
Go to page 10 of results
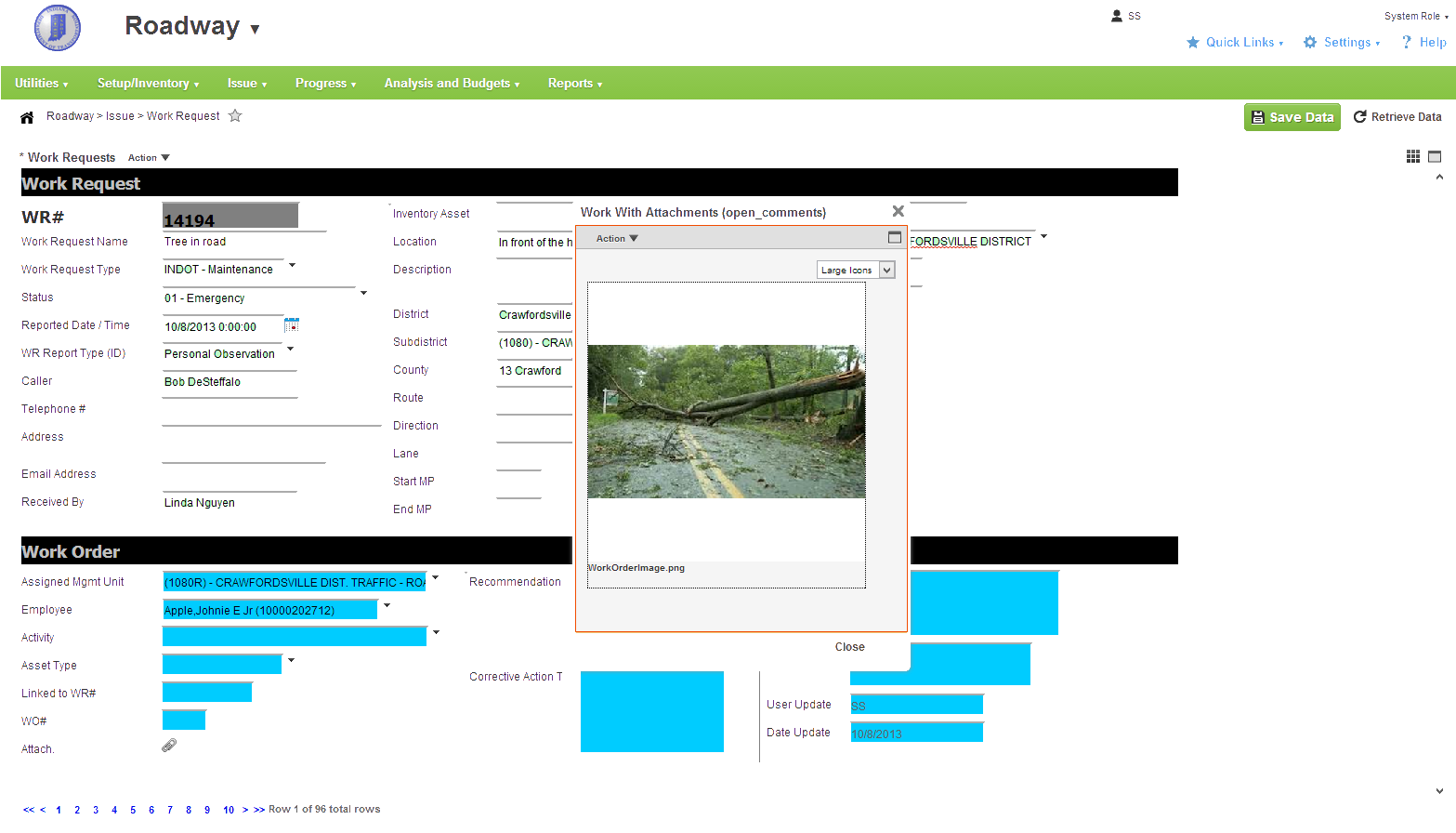(x=228, y=810)
